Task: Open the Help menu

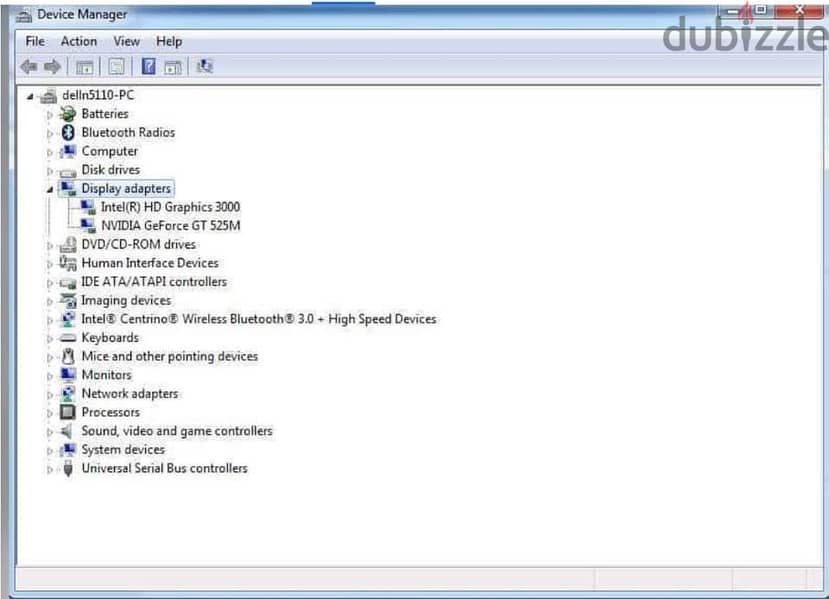Action: click(x=169, y=41)
